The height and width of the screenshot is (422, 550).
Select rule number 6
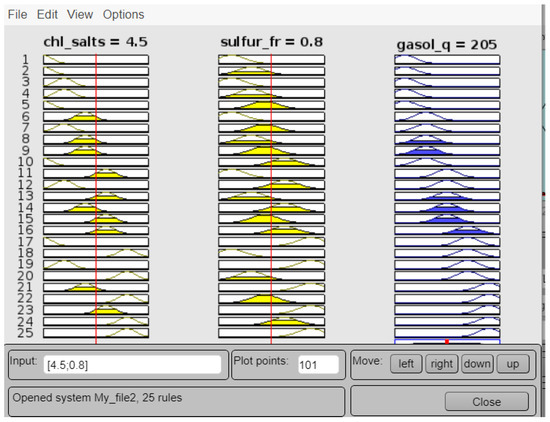click(x=25, y=117)
